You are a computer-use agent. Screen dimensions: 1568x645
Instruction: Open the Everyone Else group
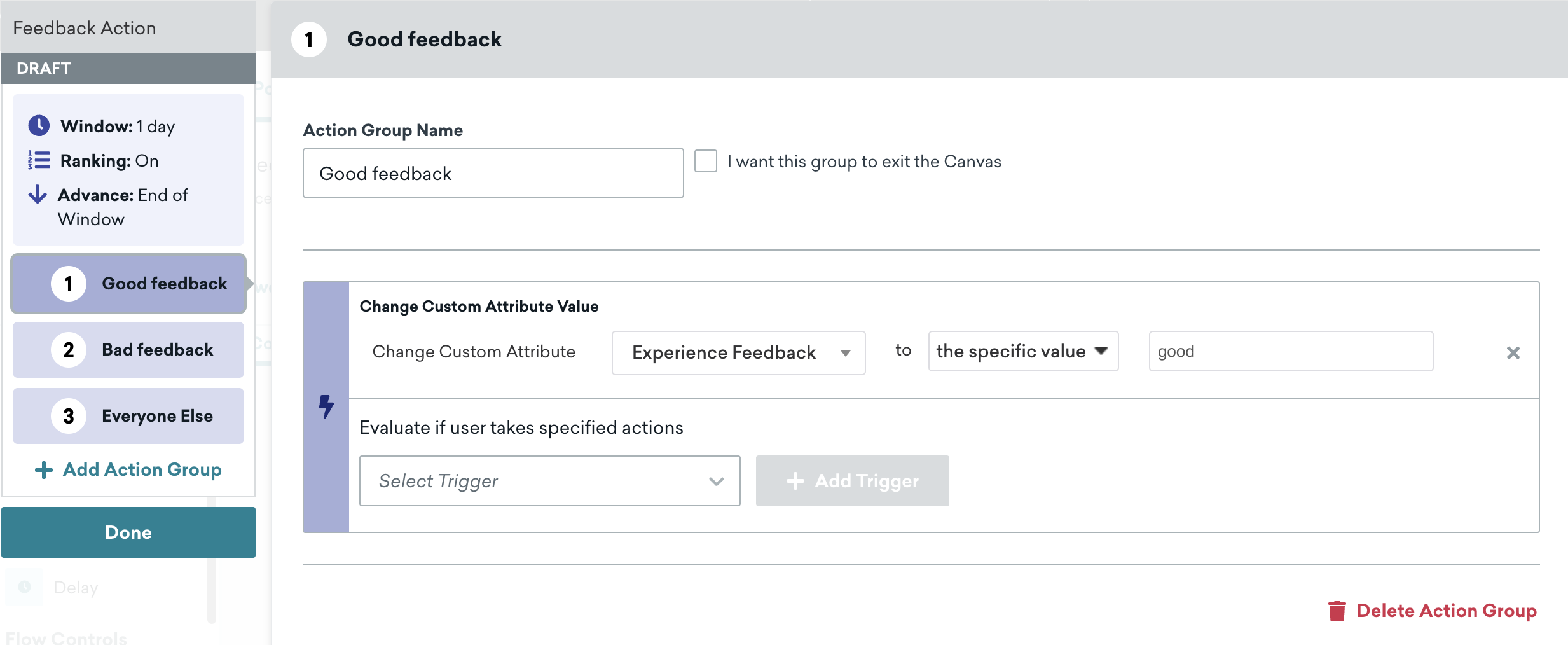click(x=128, y=416)
